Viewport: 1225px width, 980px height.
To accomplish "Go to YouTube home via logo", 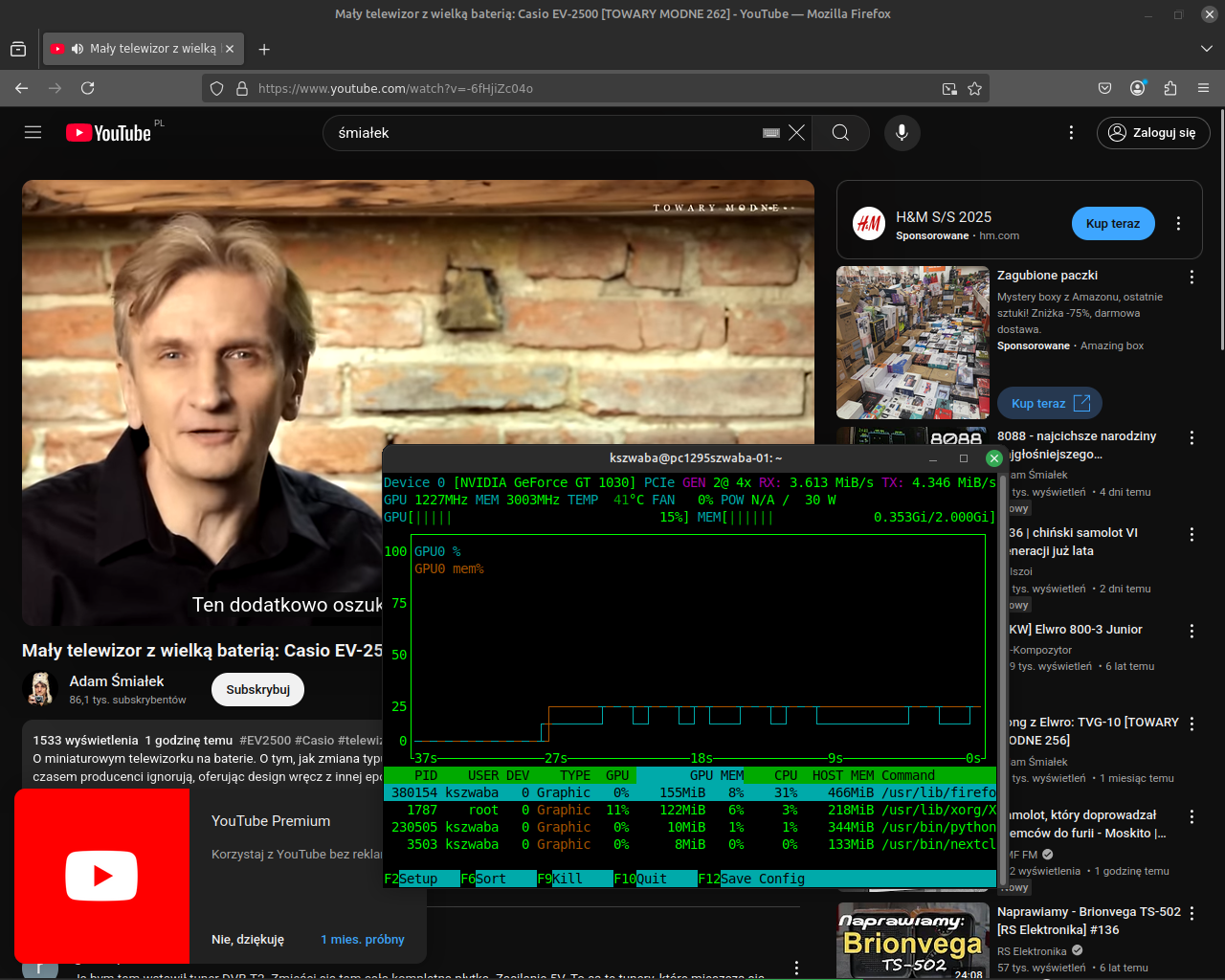I will tap(109, 133).
